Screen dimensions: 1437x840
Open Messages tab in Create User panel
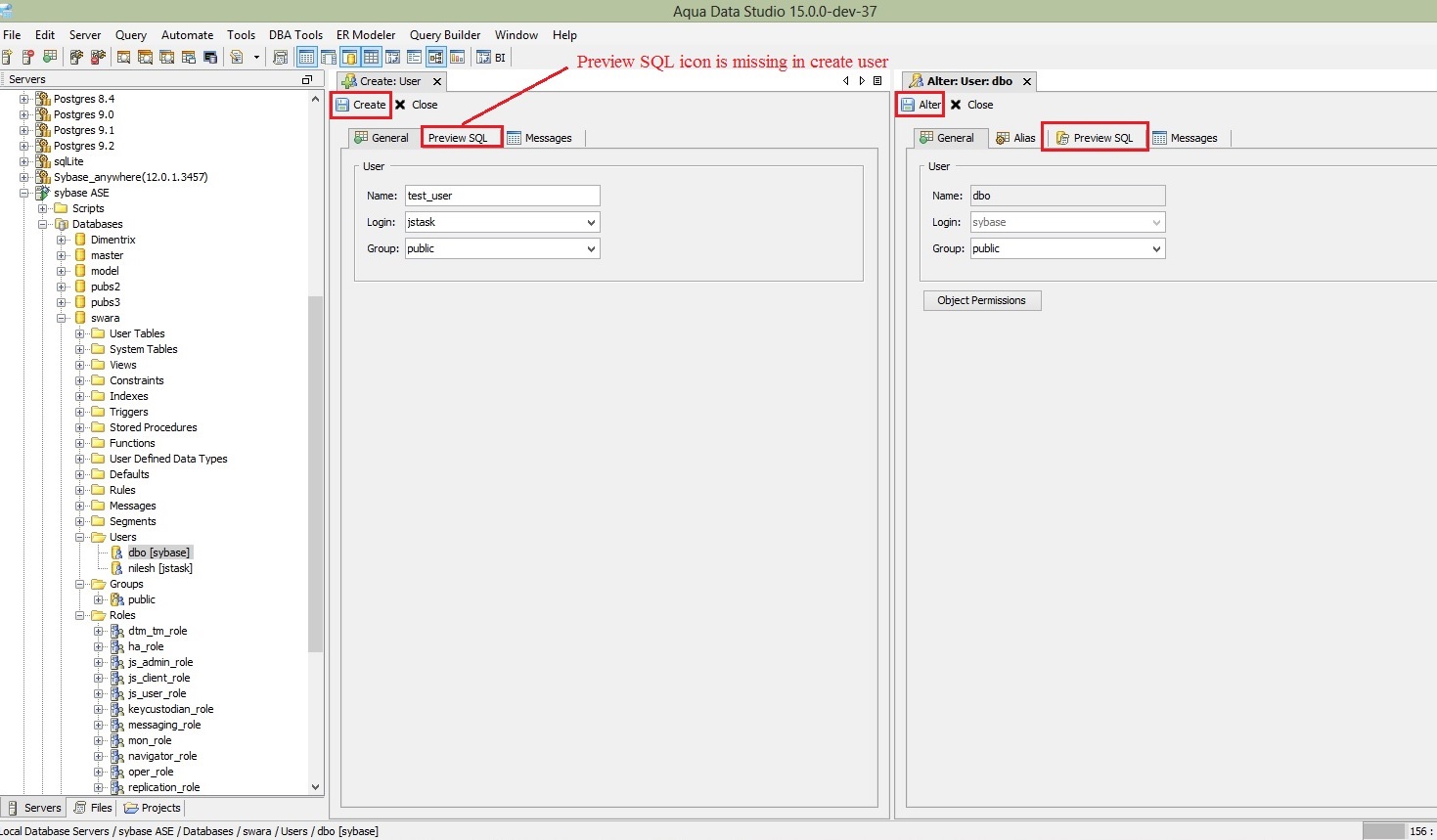pyautogui.click(x=539, y=138)
